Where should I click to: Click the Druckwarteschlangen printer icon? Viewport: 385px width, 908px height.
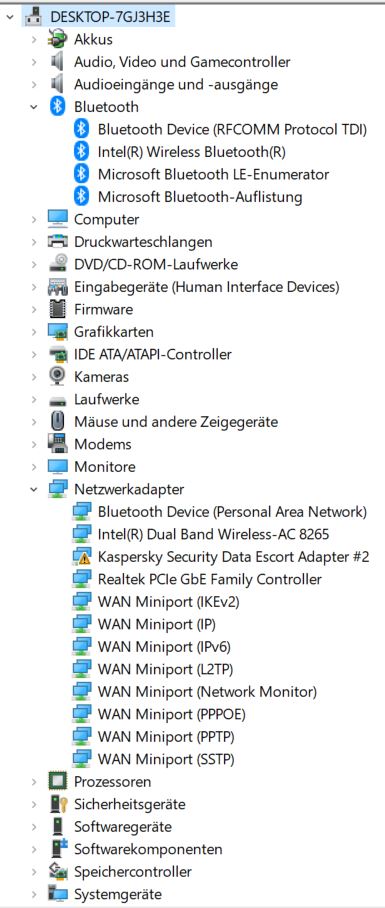coord(57,241)
